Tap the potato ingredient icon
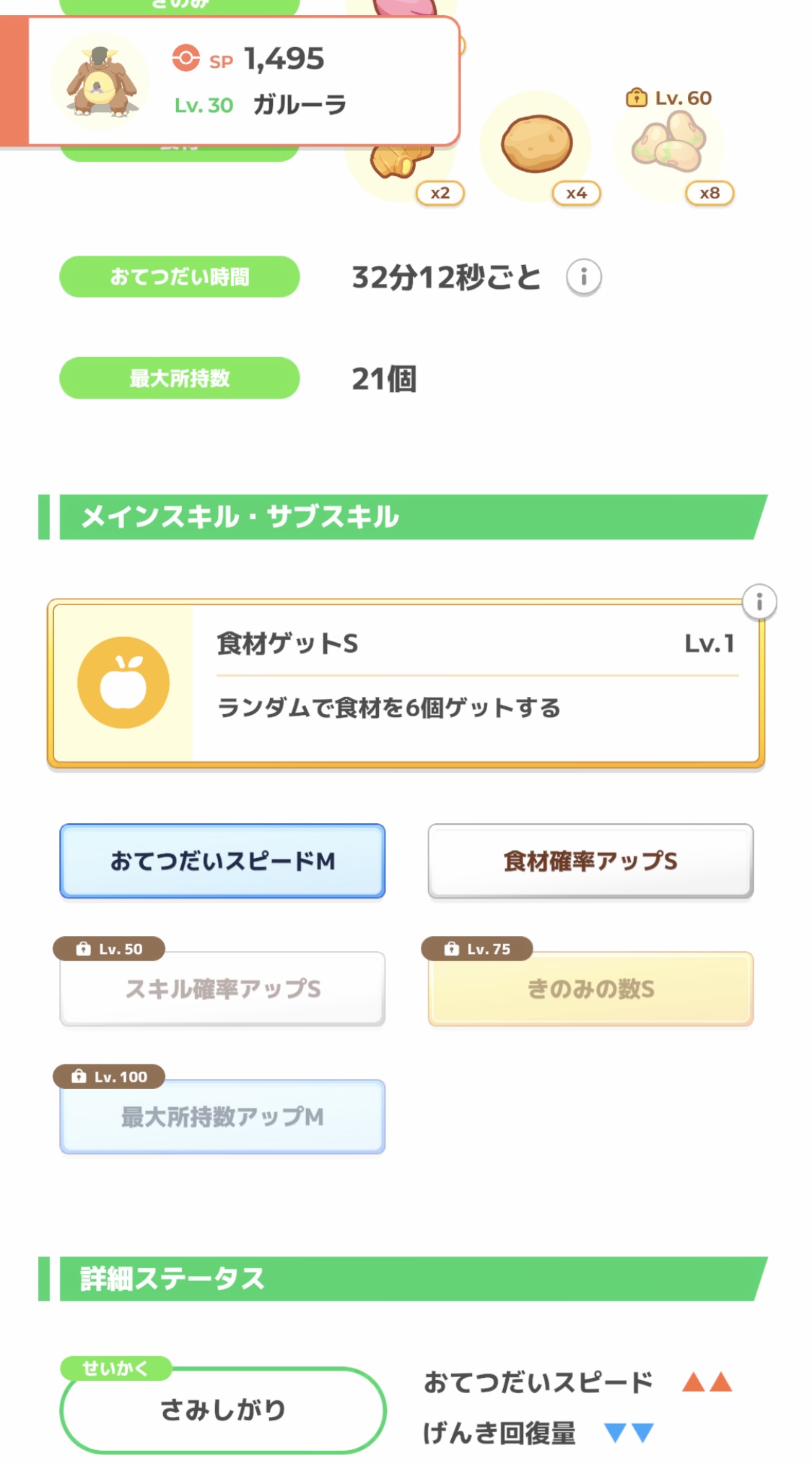Screen dimensions: 812x1466 click(x=536, y=145)
